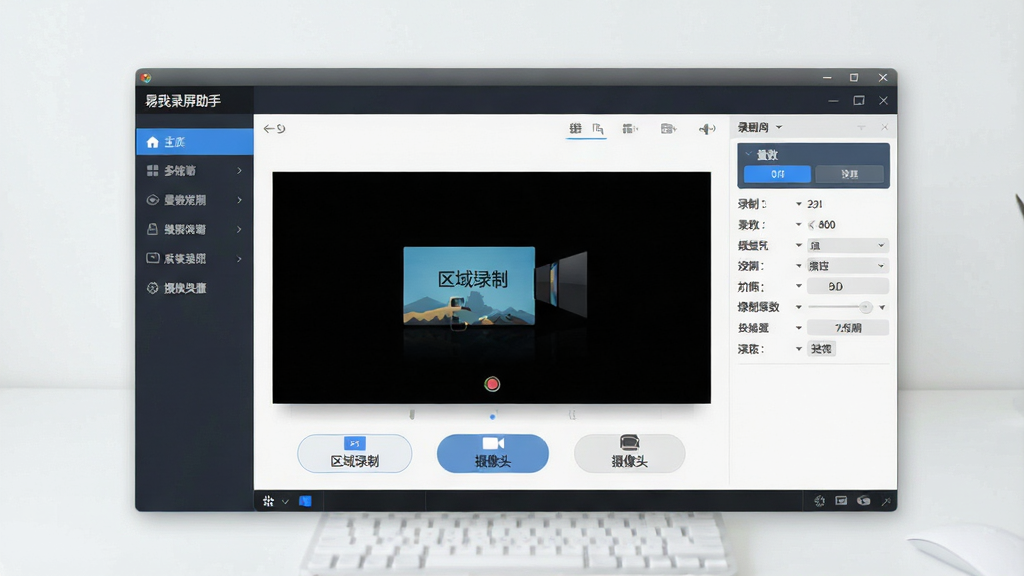This screenshot has height=576, width=1024.
Task: Open the dropdown triangle beside the 291 value
Action: (x=799, y=204)
